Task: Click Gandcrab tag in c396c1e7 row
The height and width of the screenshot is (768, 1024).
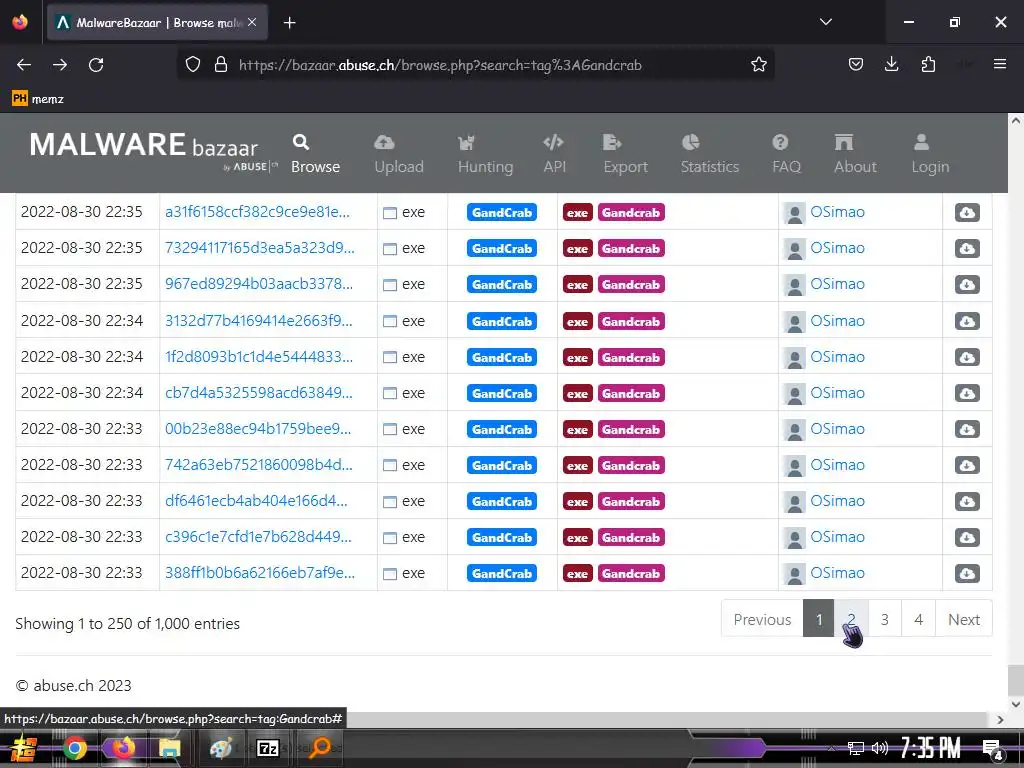Action: [x=631, y=537]
